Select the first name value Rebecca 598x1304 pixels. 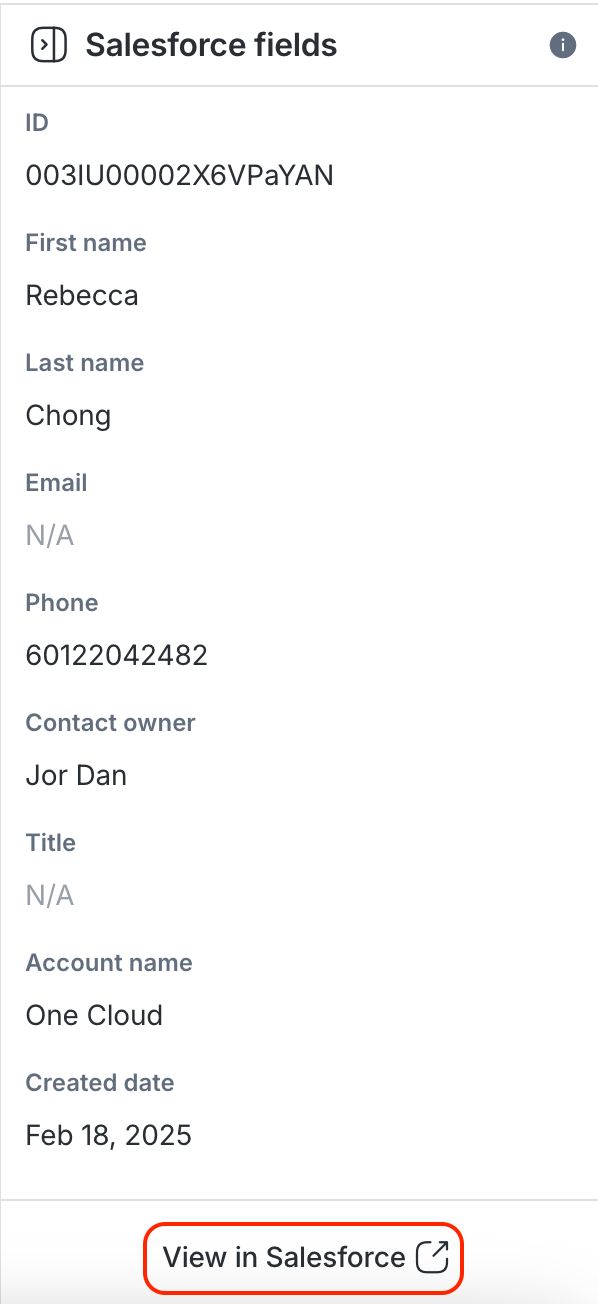tap(82, 296)
